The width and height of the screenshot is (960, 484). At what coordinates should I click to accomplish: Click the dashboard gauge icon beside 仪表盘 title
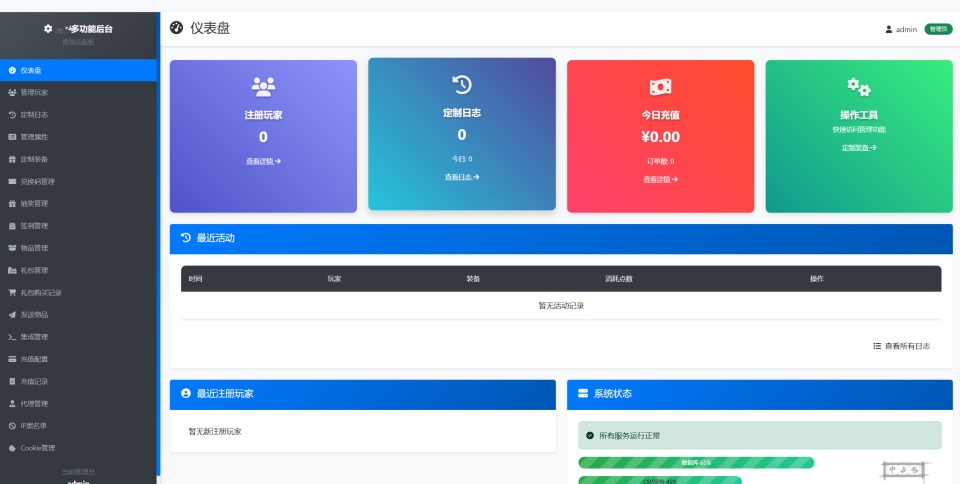(x=177, y=28)
